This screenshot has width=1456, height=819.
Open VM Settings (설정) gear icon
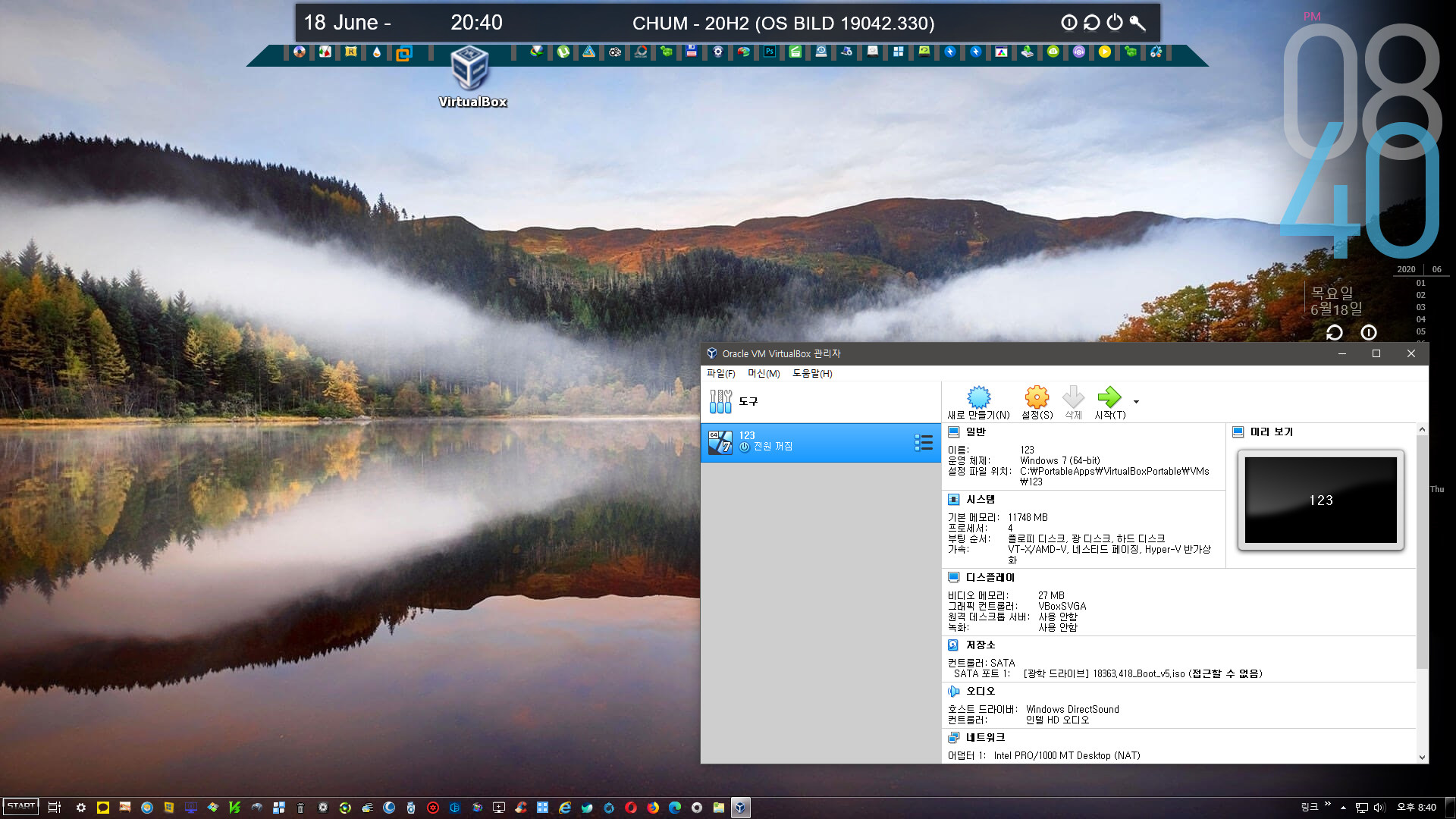coord(1037,403)
